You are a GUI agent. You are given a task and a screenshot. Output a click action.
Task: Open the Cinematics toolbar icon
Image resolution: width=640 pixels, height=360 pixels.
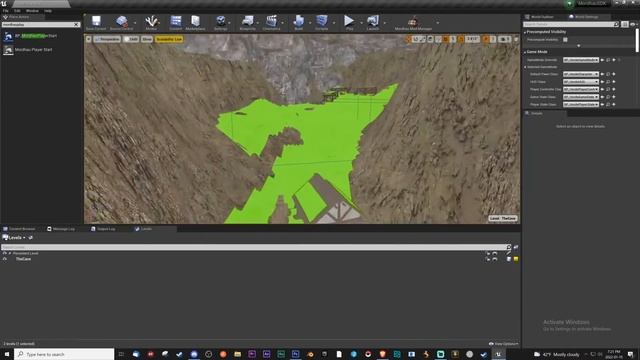pyautogui.click(x=271, y=22)
